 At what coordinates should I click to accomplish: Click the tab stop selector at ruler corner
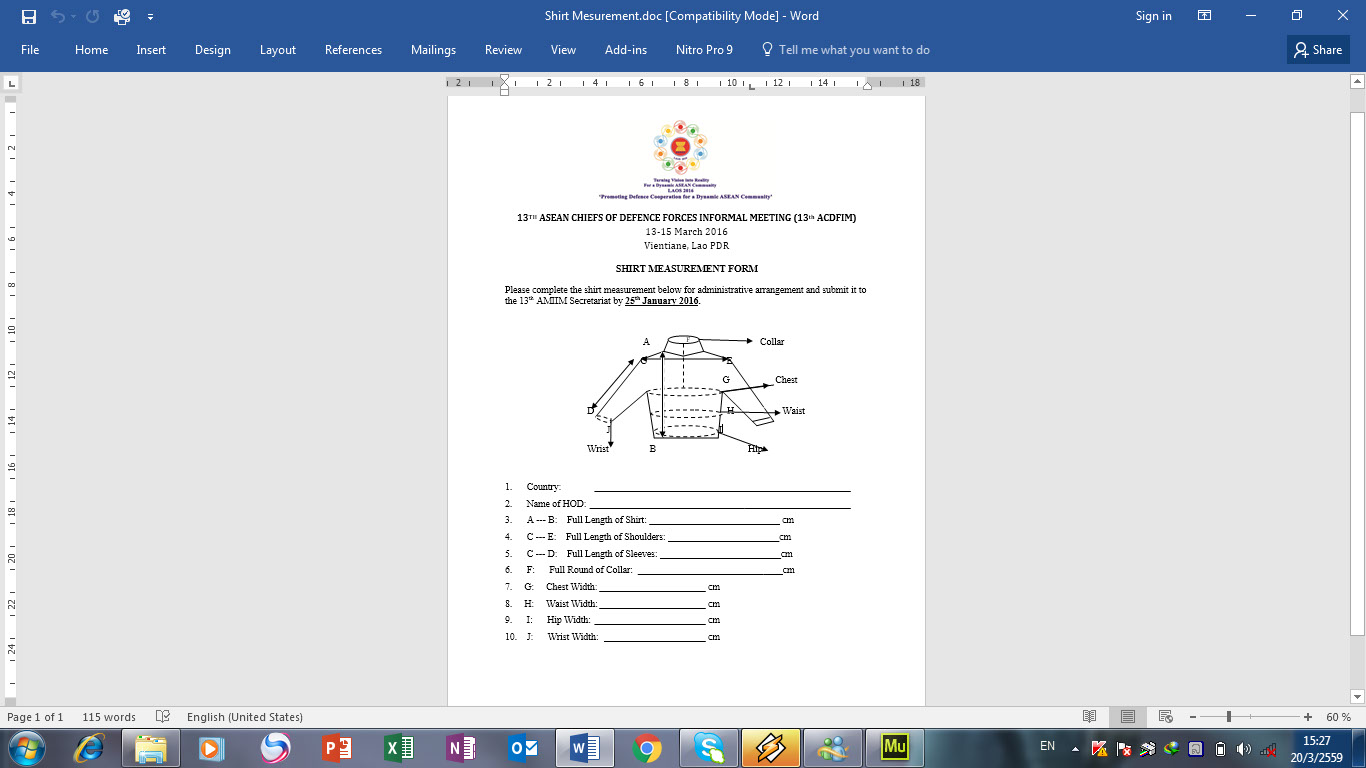click(x=11, y=82)
